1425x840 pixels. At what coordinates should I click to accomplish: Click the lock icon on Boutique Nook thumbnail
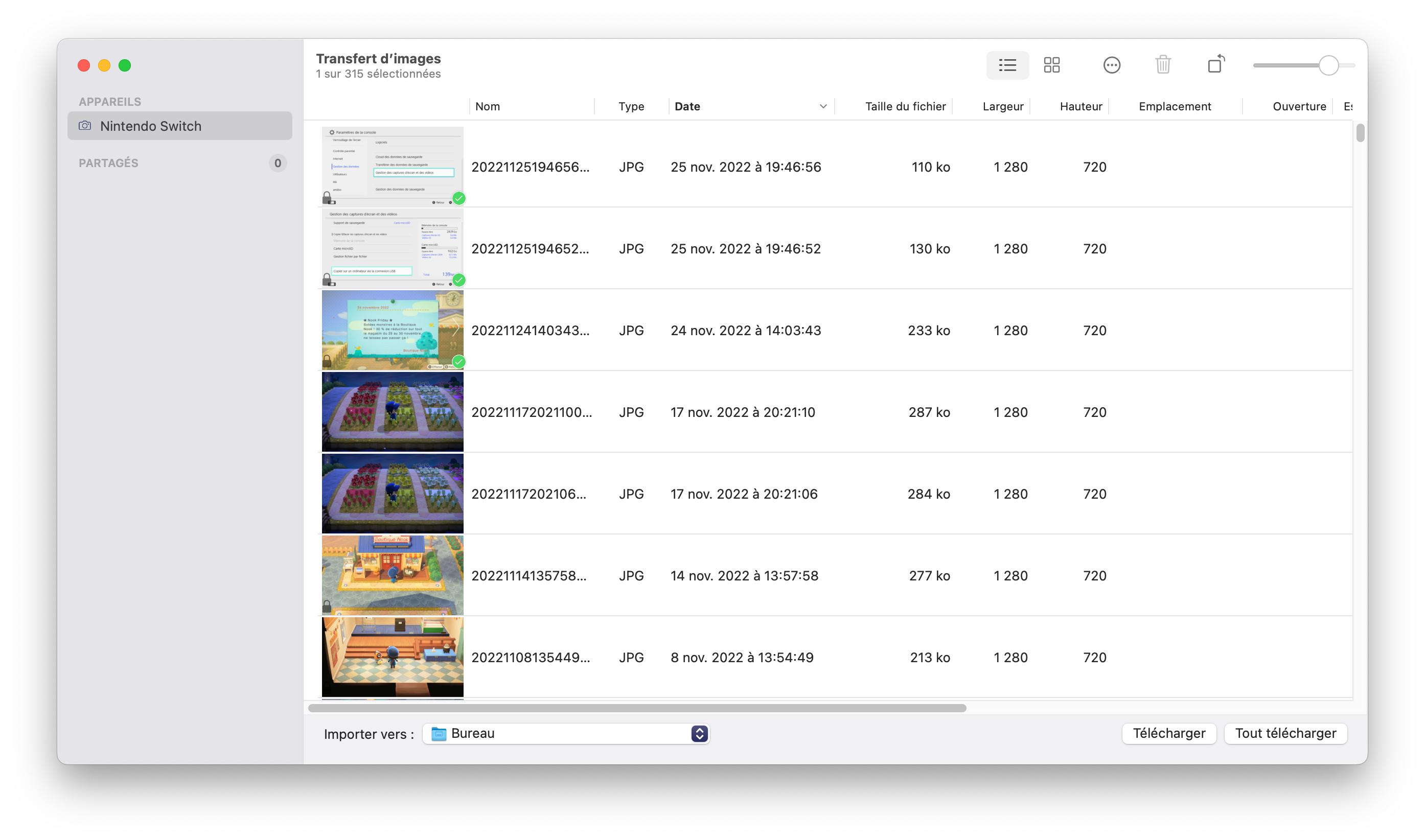coord(327,605)
